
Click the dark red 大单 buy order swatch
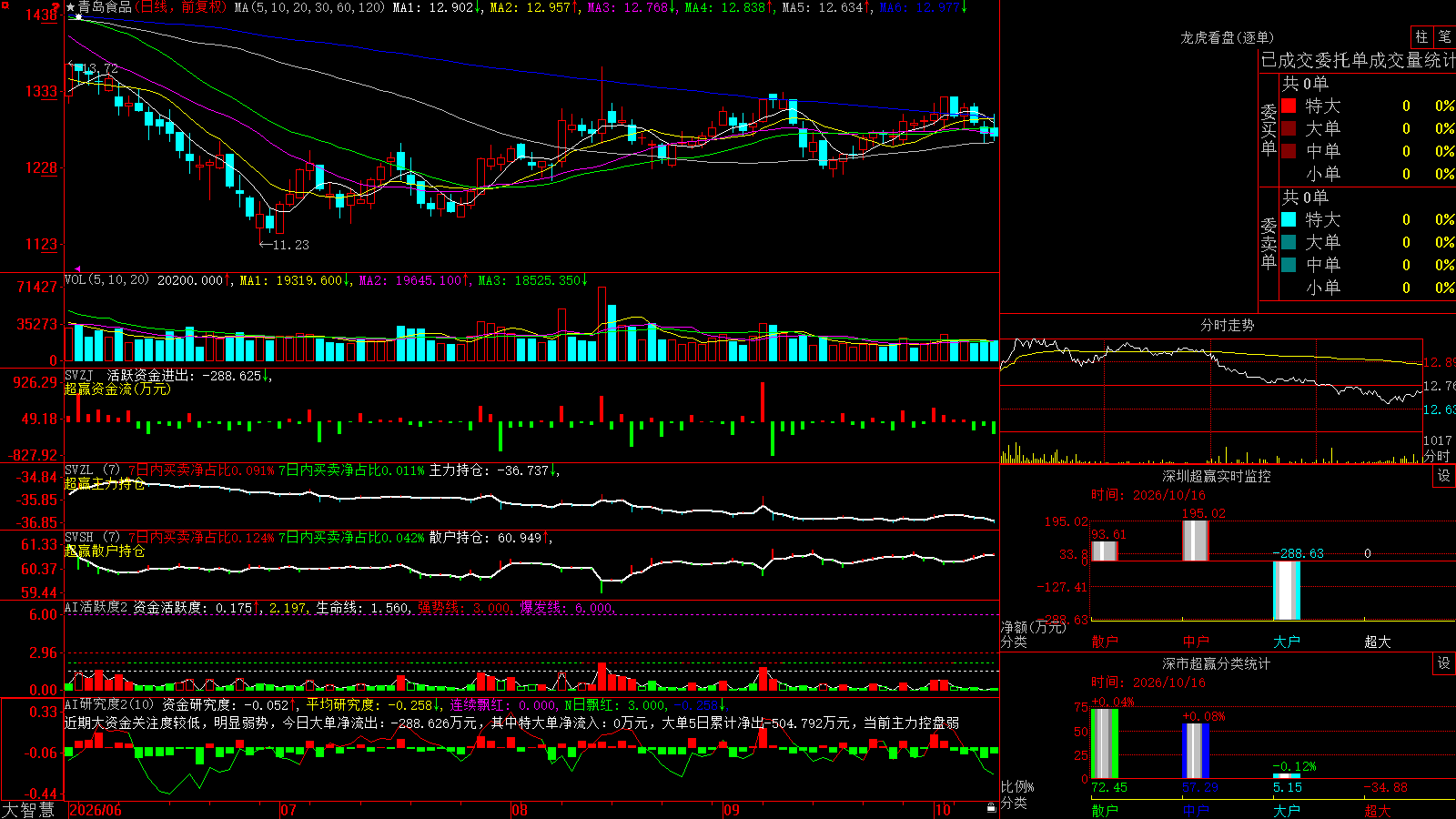[x=1289, y=128]
